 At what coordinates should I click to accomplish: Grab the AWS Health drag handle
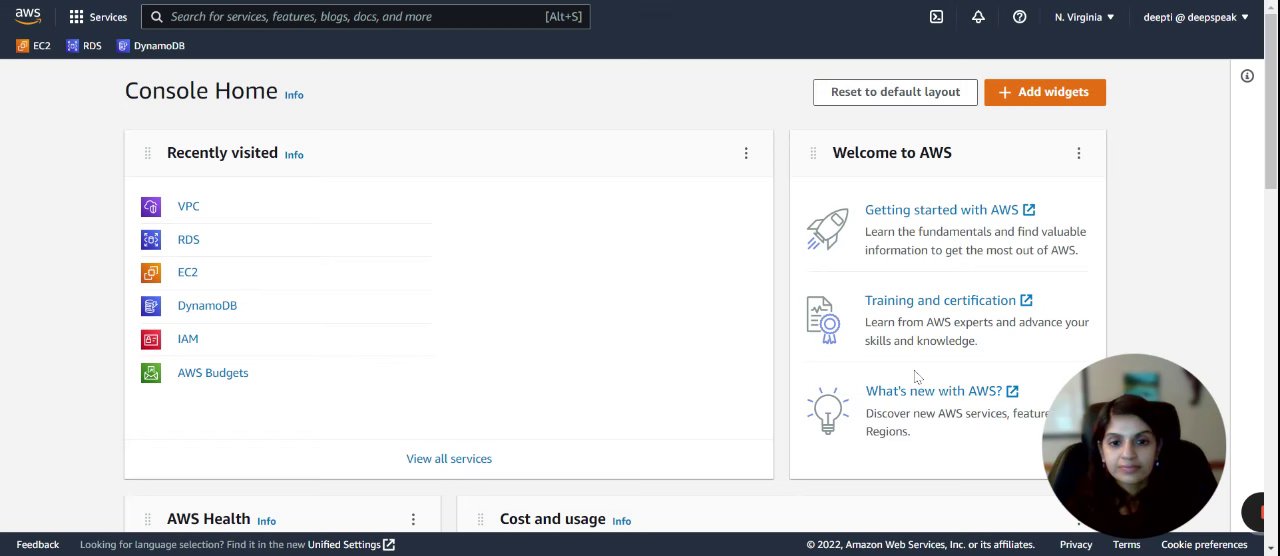(x=147, y=519)
